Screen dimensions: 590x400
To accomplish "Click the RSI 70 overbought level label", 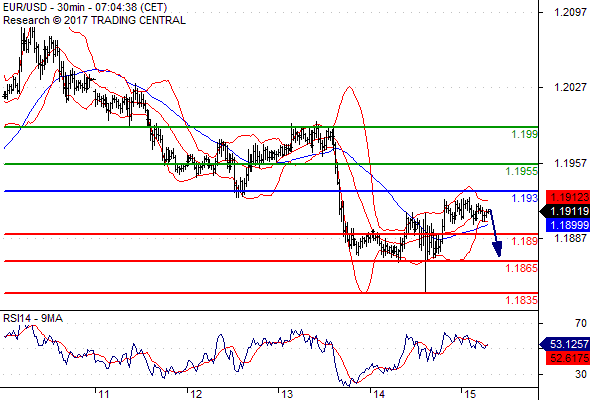I will pos(581,323).
